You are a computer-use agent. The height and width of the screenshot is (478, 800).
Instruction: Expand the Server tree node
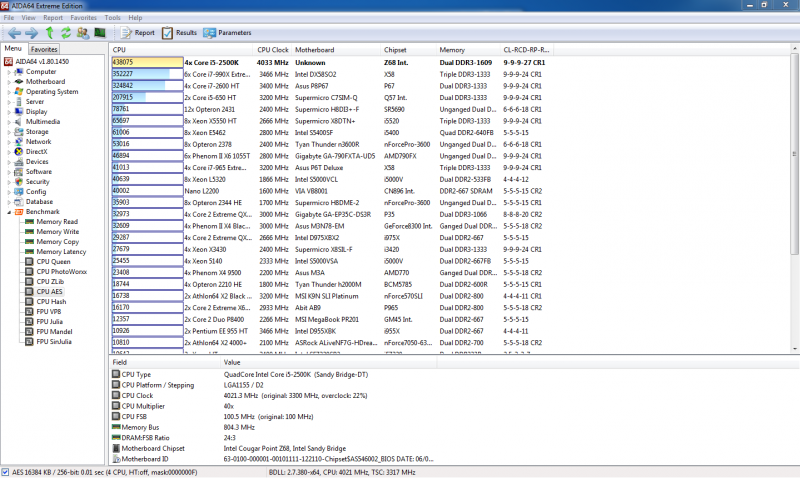point(9,102)
